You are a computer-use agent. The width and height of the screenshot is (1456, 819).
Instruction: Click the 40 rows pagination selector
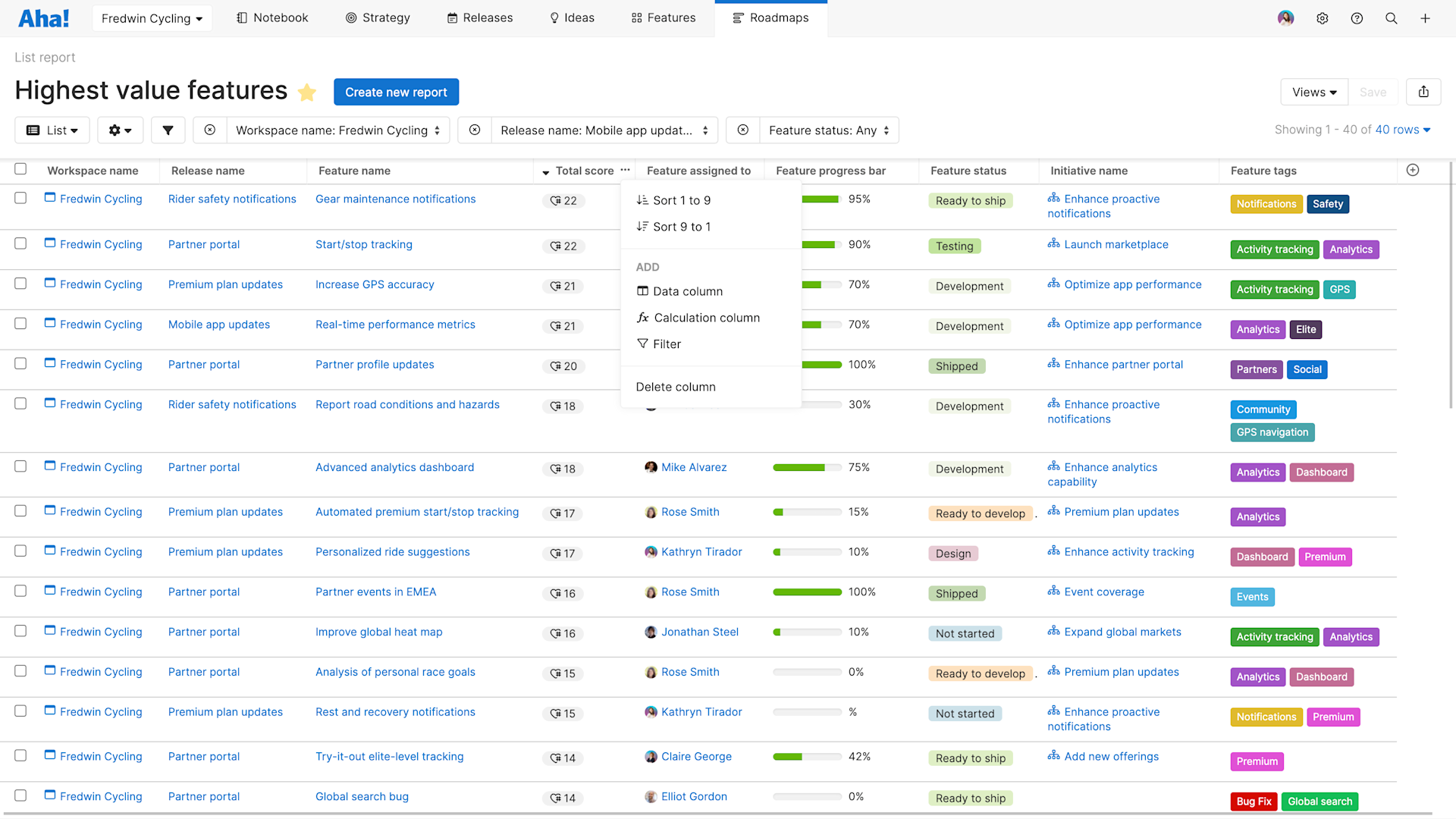tap(1404, 130)
